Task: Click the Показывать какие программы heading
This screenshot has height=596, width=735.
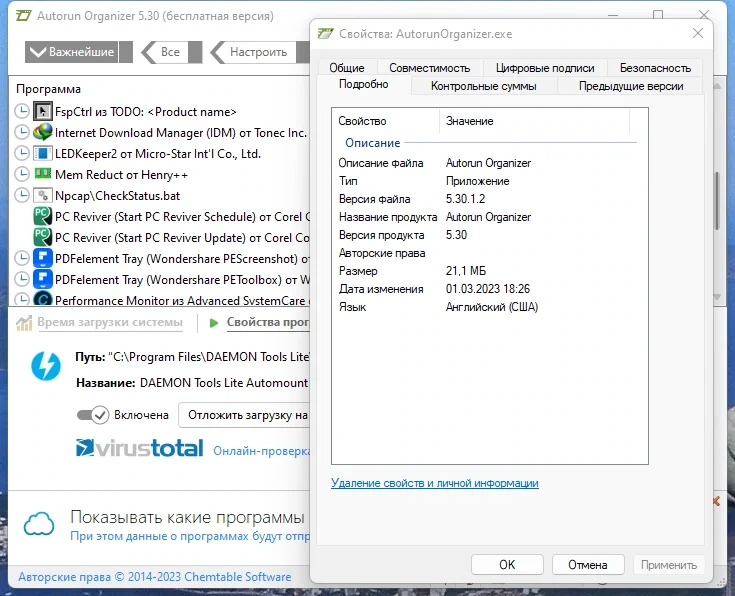Action: [188, 517]
